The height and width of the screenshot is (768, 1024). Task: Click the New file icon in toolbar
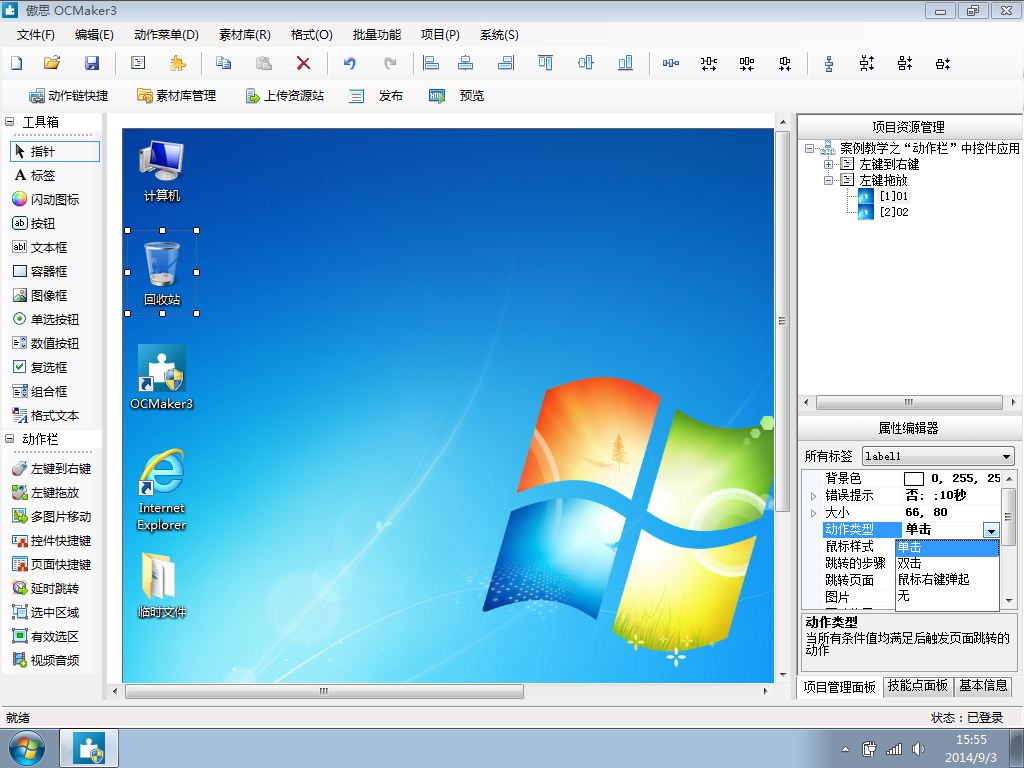[17, 63]
